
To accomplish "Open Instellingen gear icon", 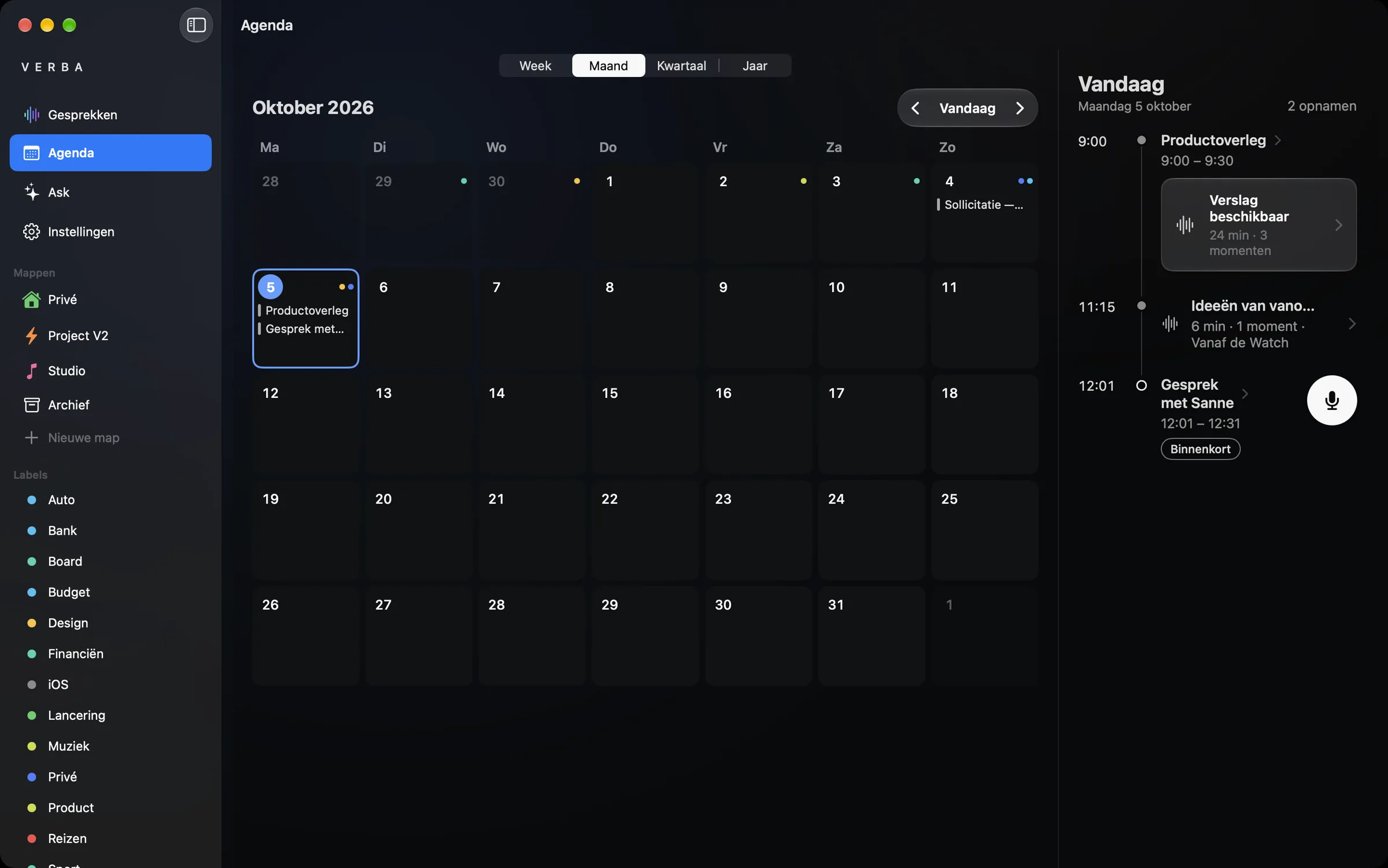I will click(31, 231).
